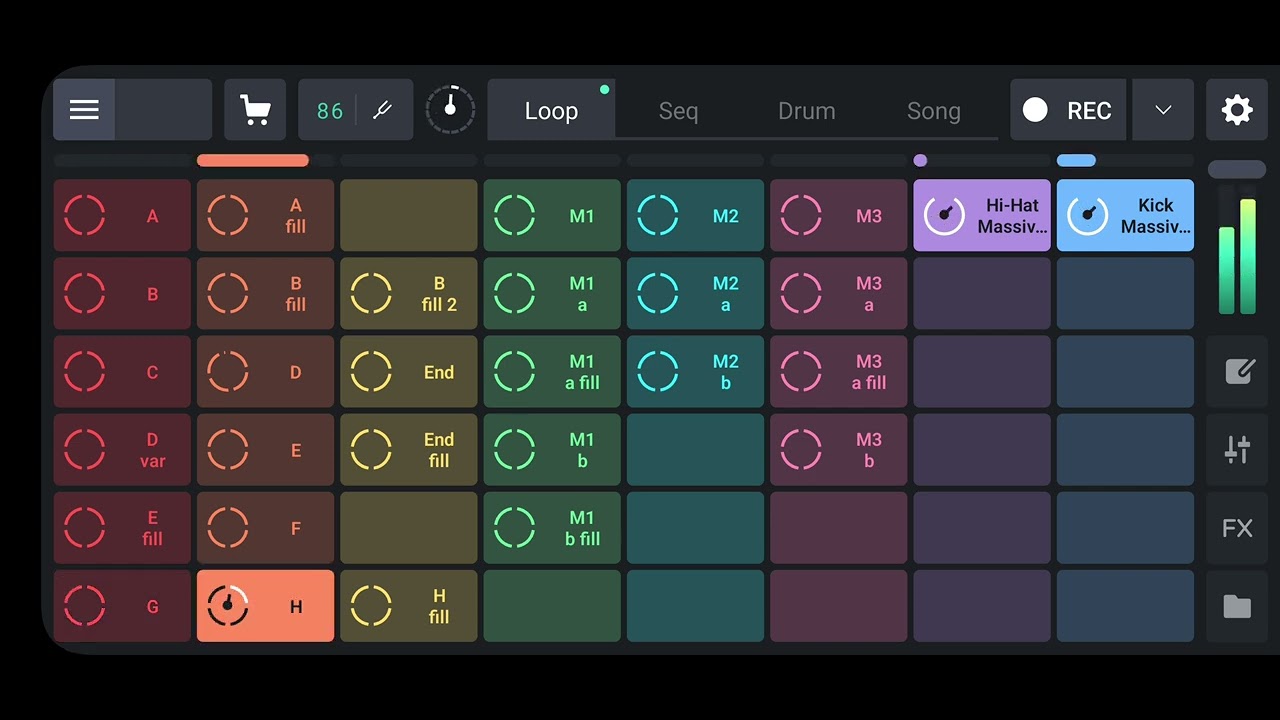Trigger the pink M3 pad
The image size is (1280, 720).
(x=839, y=215)
